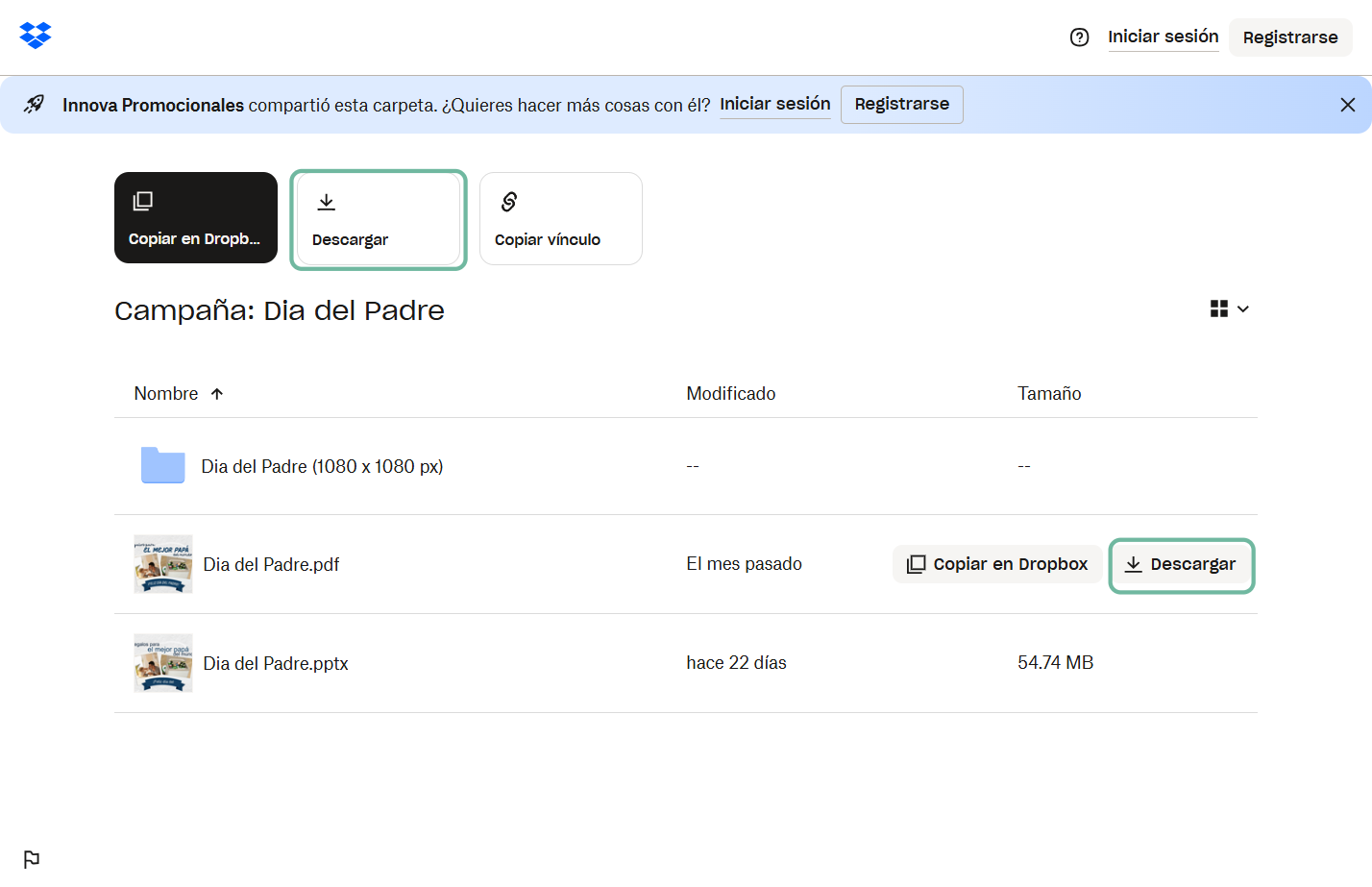The height and width of the screenshot is (887, 1372).
Task: Click the Modificado column header
Action: click(x=730, y=394)
